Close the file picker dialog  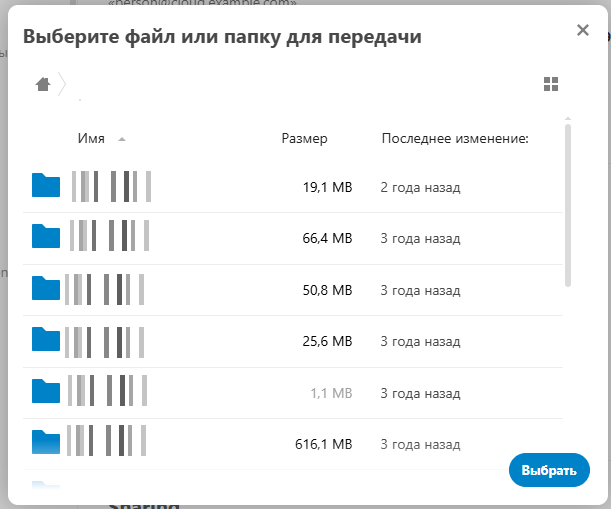pos(583,30)
